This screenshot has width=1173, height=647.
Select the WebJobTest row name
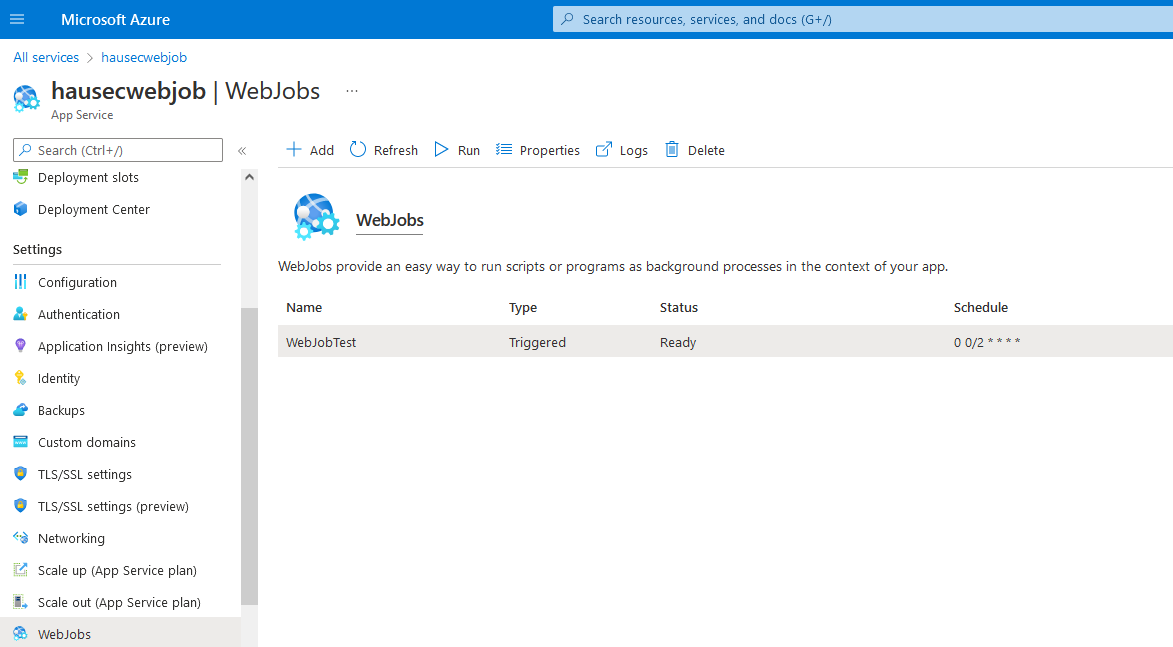pos(321,343)
